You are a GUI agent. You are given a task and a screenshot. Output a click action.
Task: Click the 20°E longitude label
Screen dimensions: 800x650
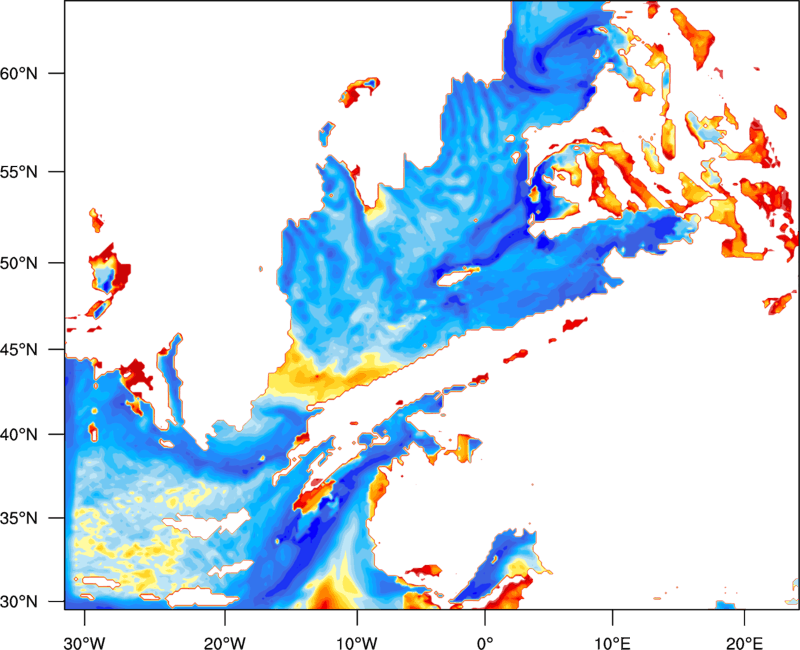point(744,643)
